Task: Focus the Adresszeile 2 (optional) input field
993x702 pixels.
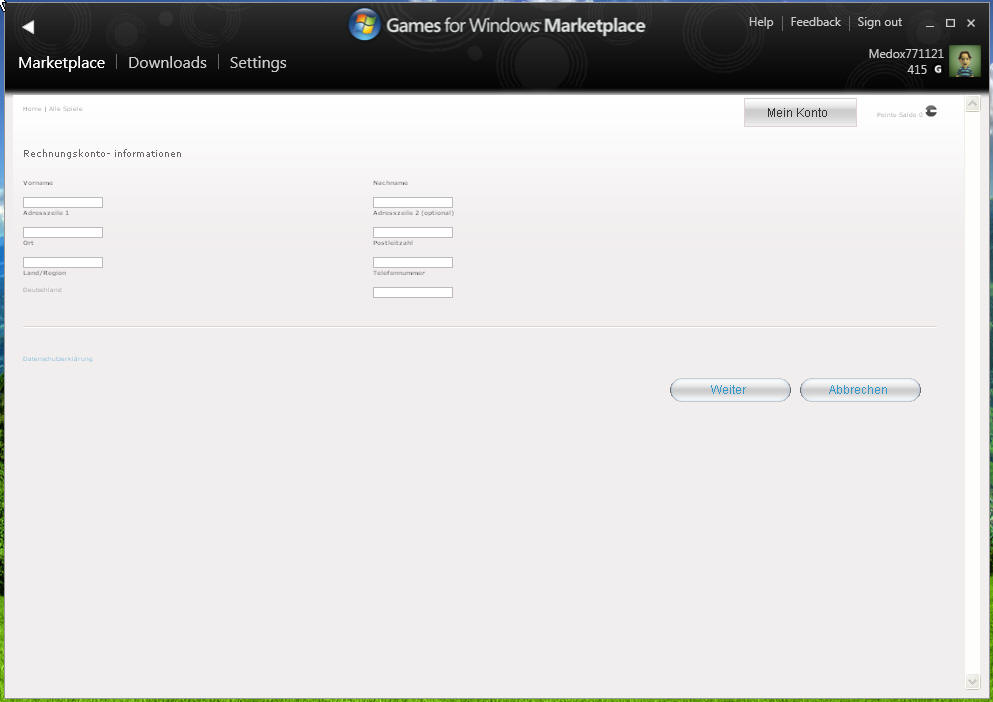Action: click(413, 233)
